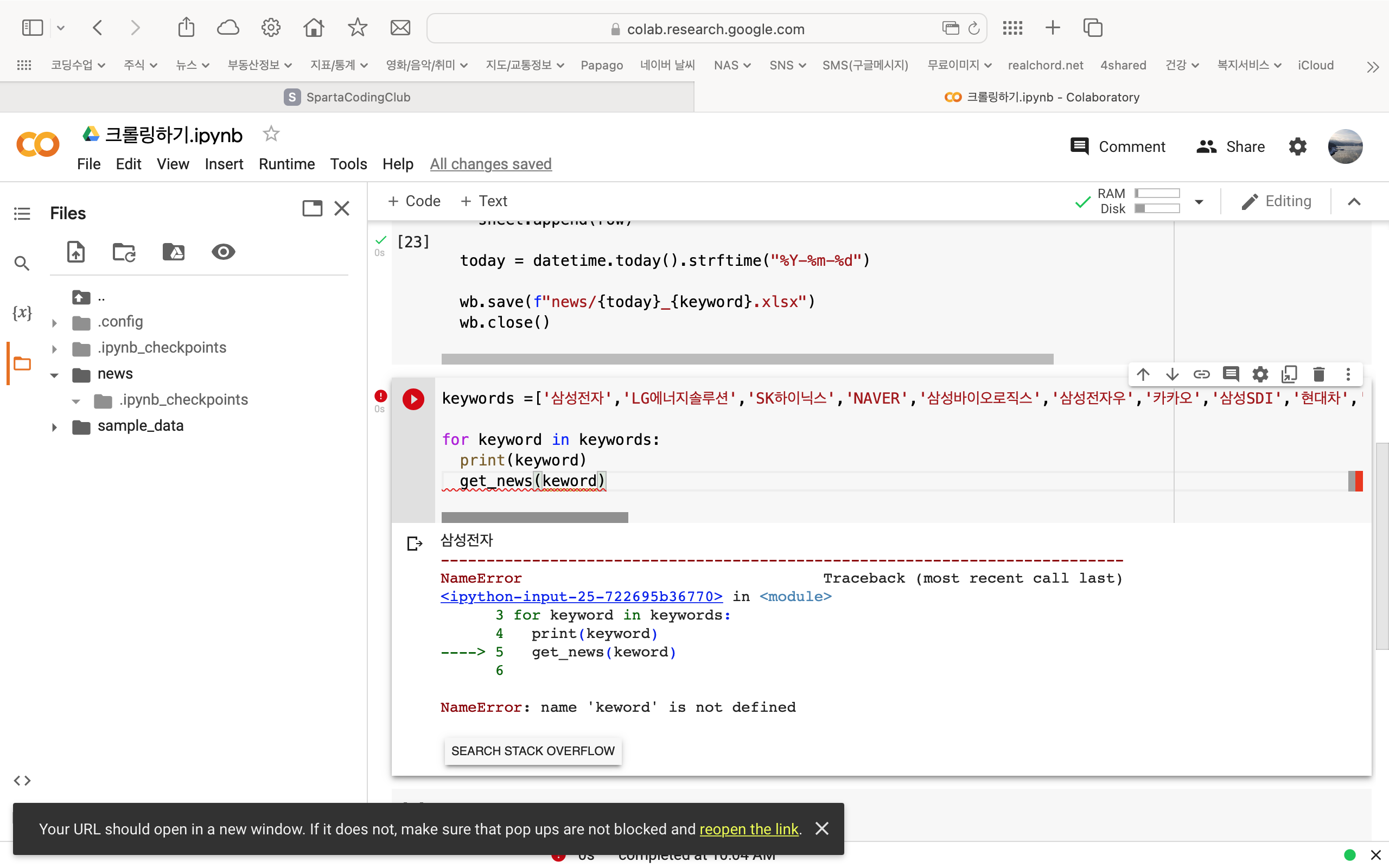Reload the page in Safari
Screen dimensions: 1389x868
point(974,28)
